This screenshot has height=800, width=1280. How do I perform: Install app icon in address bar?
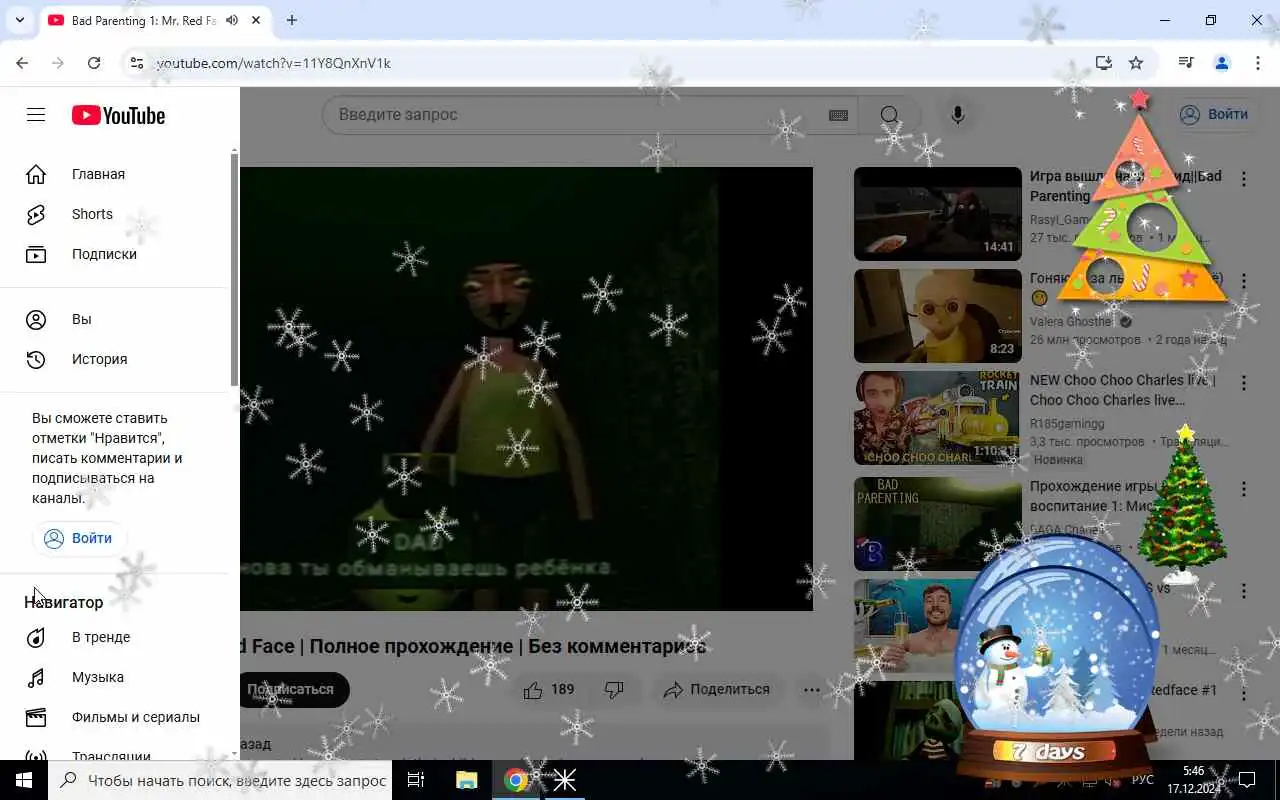point(1104,63)
